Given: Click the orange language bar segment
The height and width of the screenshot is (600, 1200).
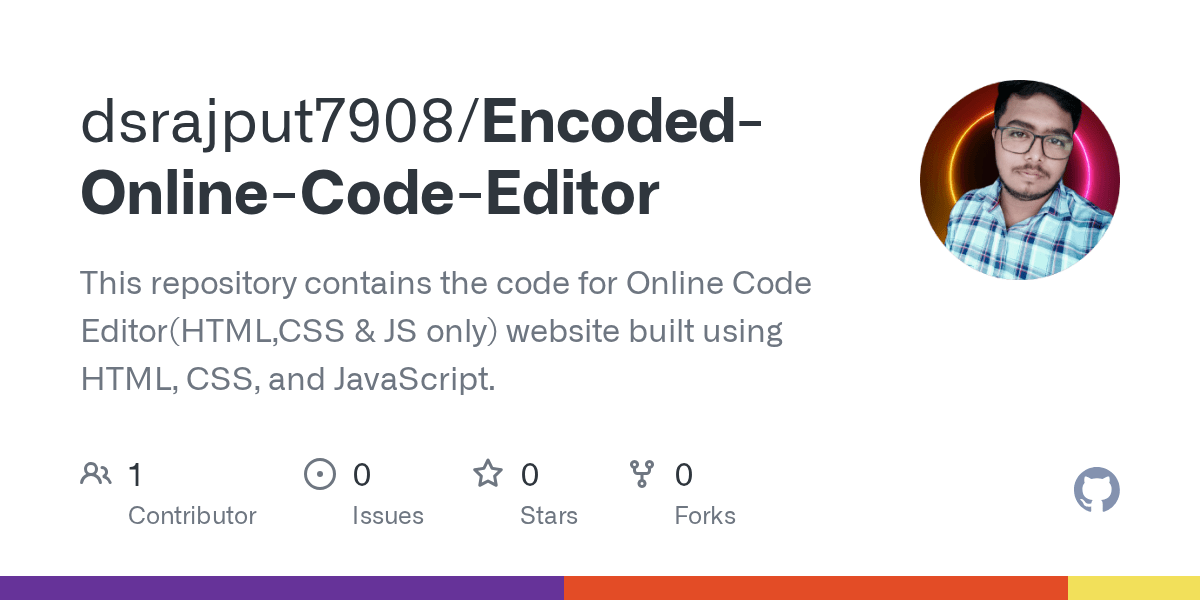Looking at the screenshot, I should point(815,588).
